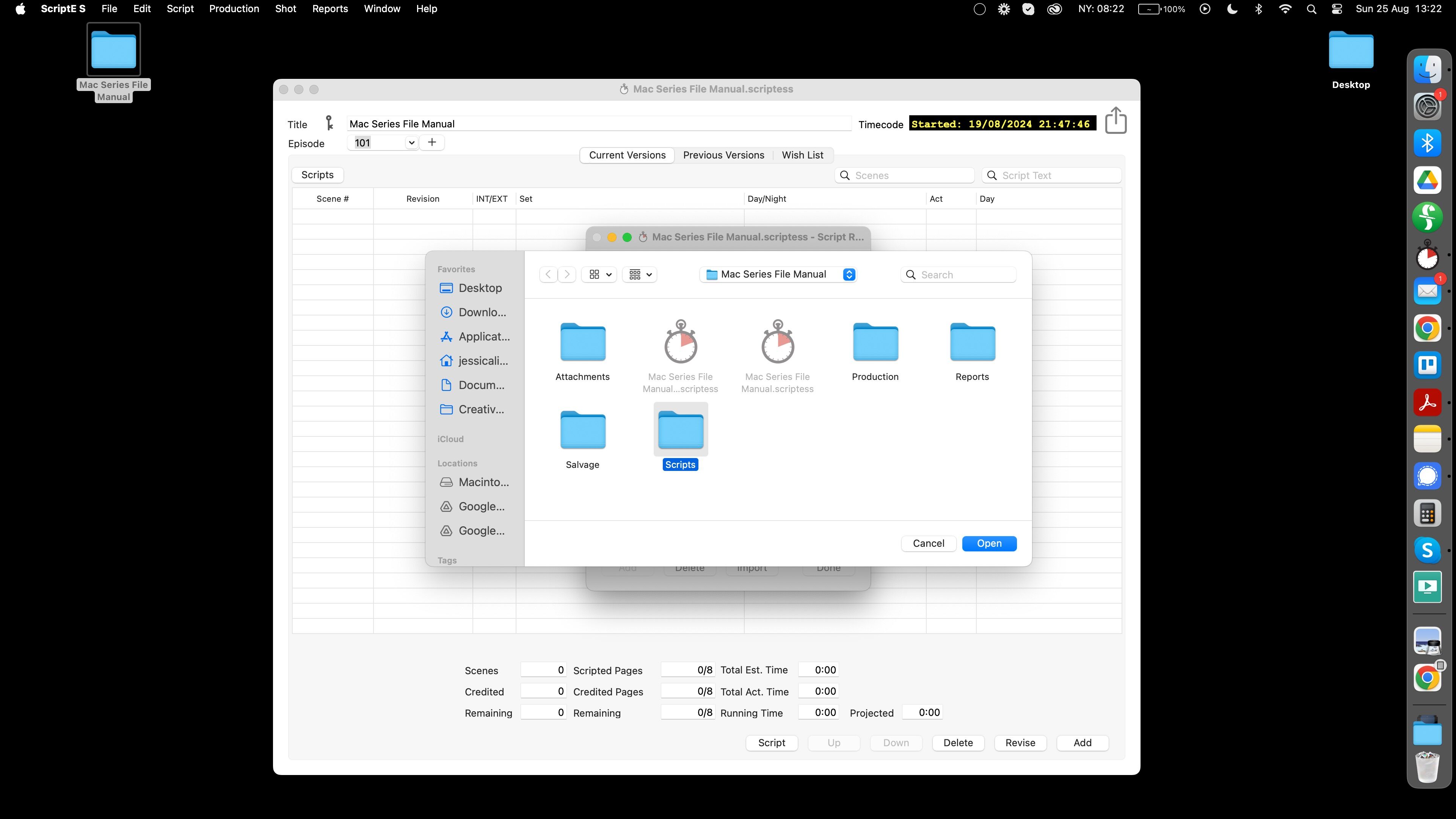Open the Production menu in menu bar
1456x819 pixels.
[234, 9]
